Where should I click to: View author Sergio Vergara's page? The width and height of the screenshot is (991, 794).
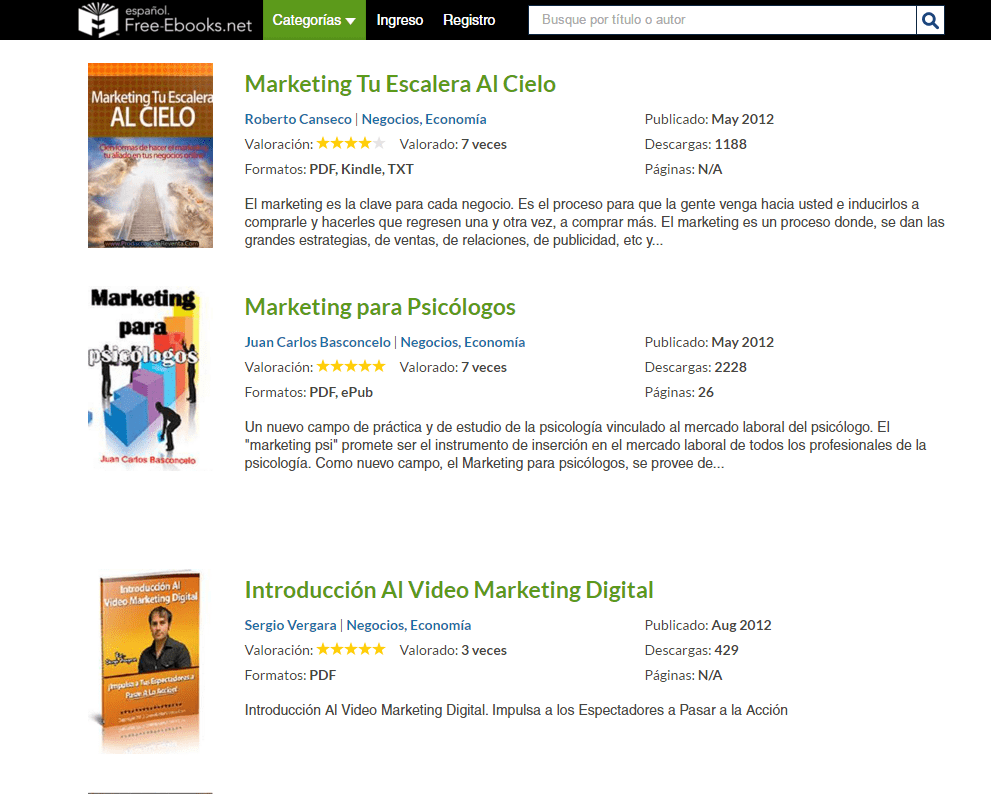click(290, 625)
